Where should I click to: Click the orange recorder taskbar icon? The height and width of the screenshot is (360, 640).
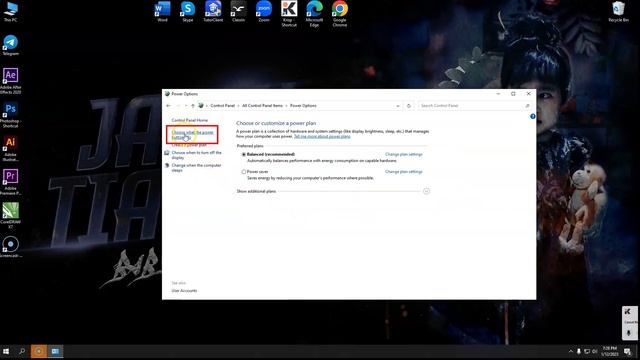coord(39,351)
